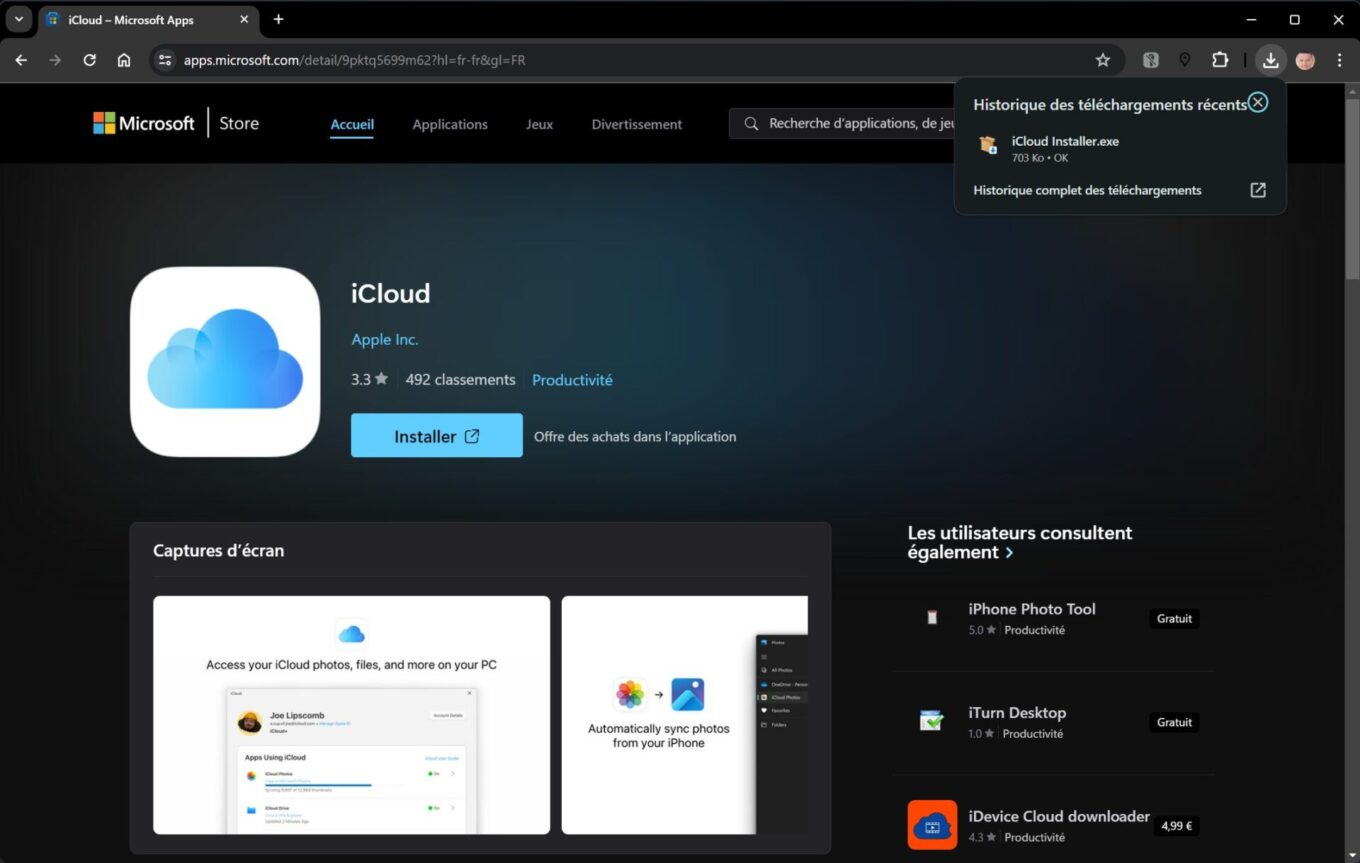Close the iCloud – Microsoft Apps tab
The height and width of the screenshot is (863, 1360).
(244, 19)
